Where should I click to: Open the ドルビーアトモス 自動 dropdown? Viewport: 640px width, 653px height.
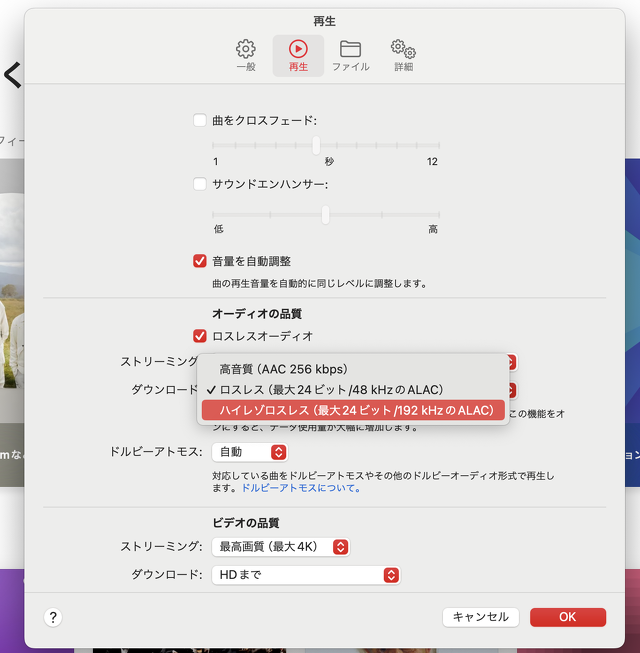pos(249,452)
